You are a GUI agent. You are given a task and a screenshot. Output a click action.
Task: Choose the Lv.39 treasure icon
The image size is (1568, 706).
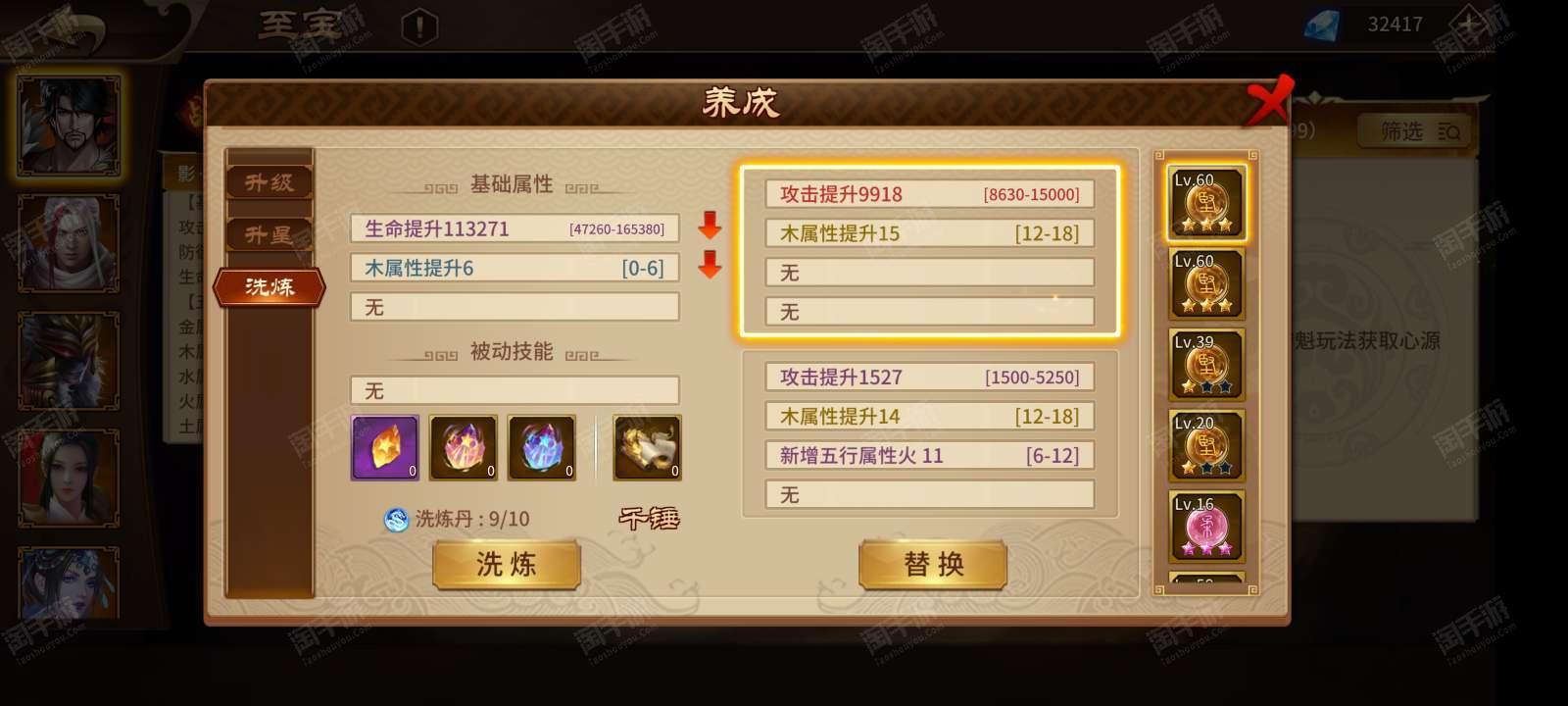pos(1206,364)
